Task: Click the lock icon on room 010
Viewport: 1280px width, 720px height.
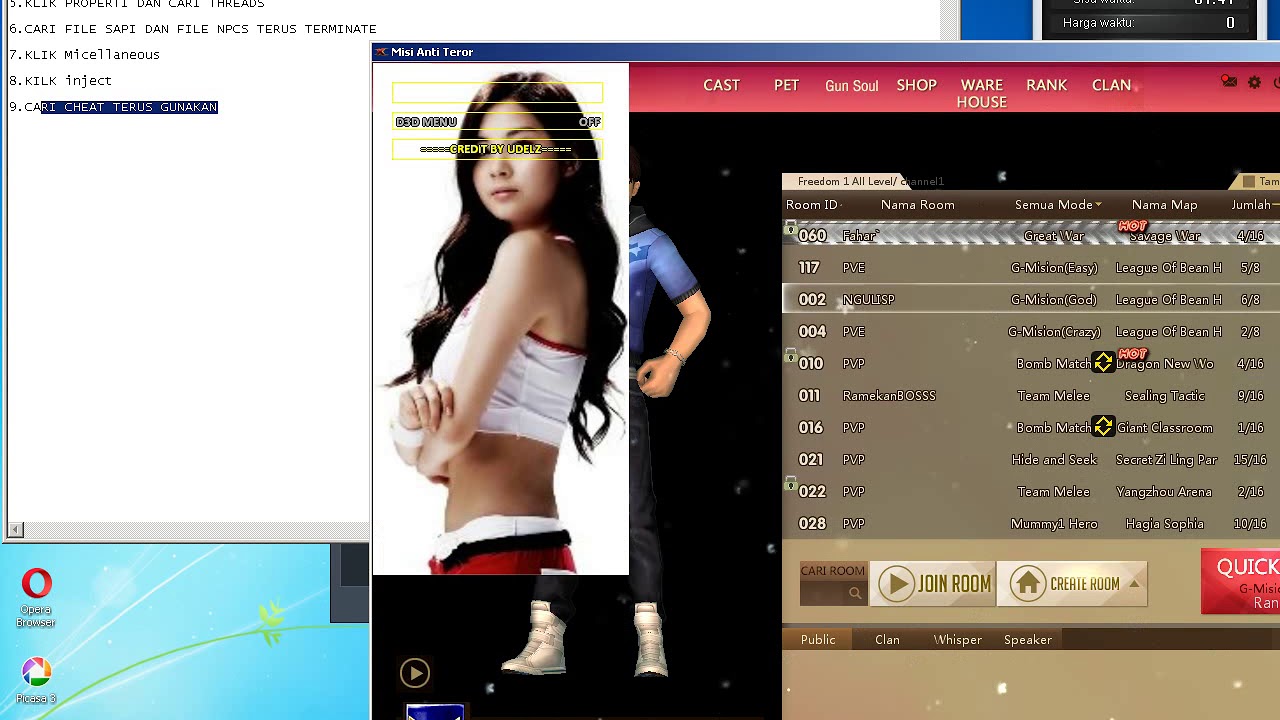Action: (790, 356)
